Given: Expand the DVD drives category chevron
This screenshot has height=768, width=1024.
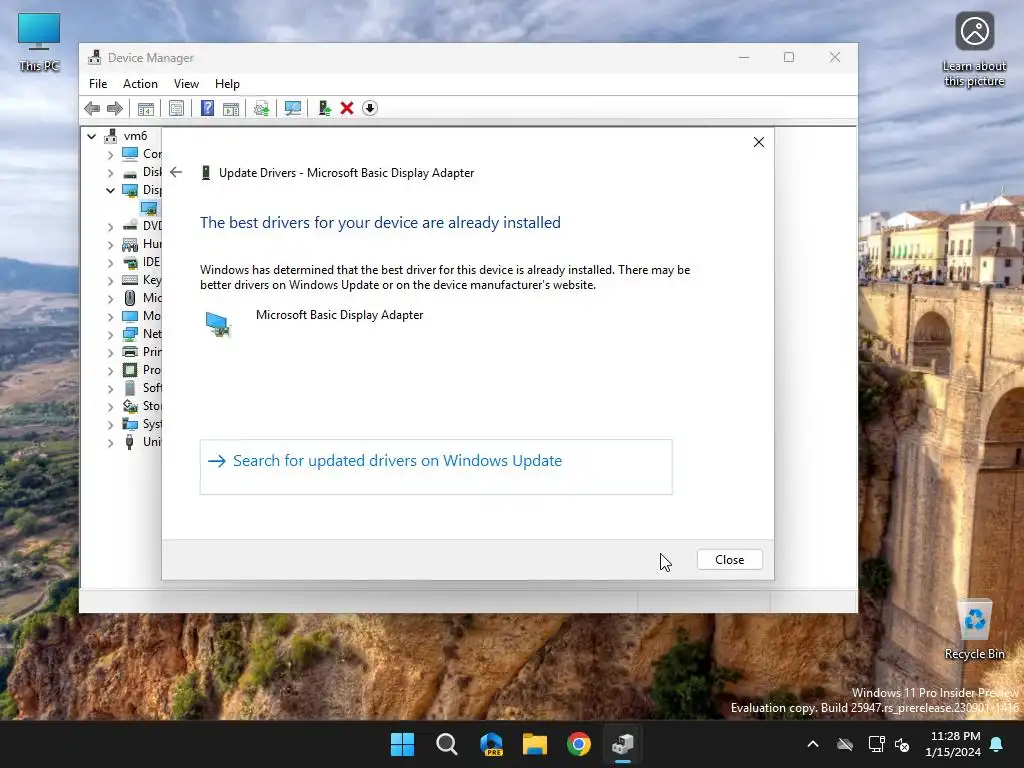Looking at the screenshot, I should tap(110, 226).
